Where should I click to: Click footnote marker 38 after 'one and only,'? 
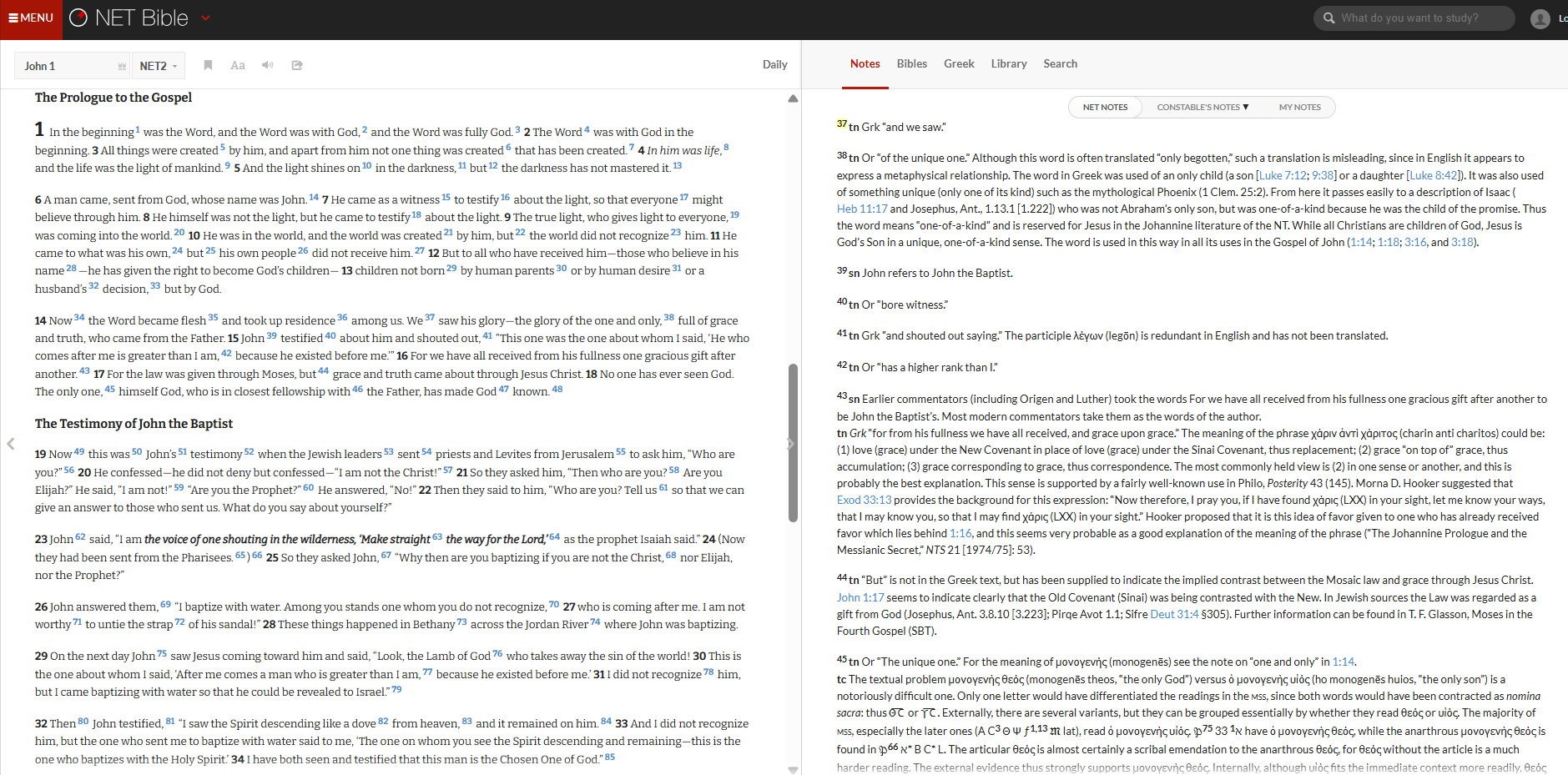pyautogui.click(x=668, y=317)
